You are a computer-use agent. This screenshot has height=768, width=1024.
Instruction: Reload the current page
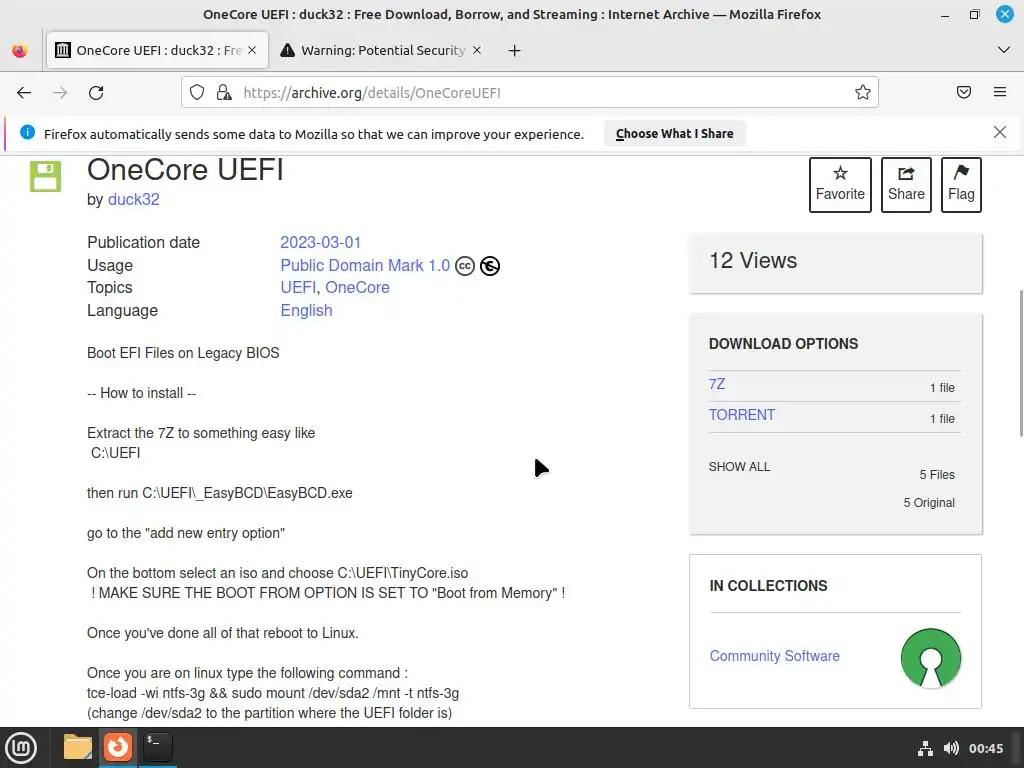(96, 93)
